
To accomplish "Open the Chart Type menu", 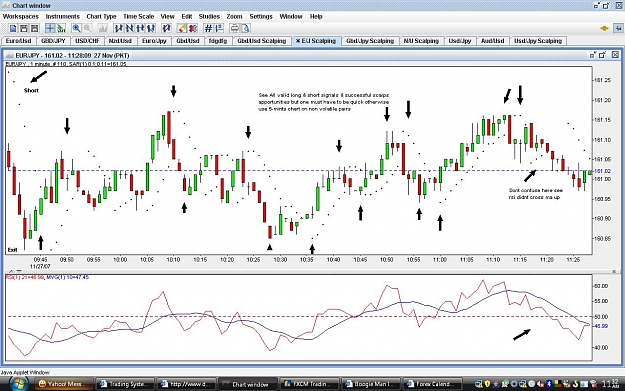I will tap(101, 16).
